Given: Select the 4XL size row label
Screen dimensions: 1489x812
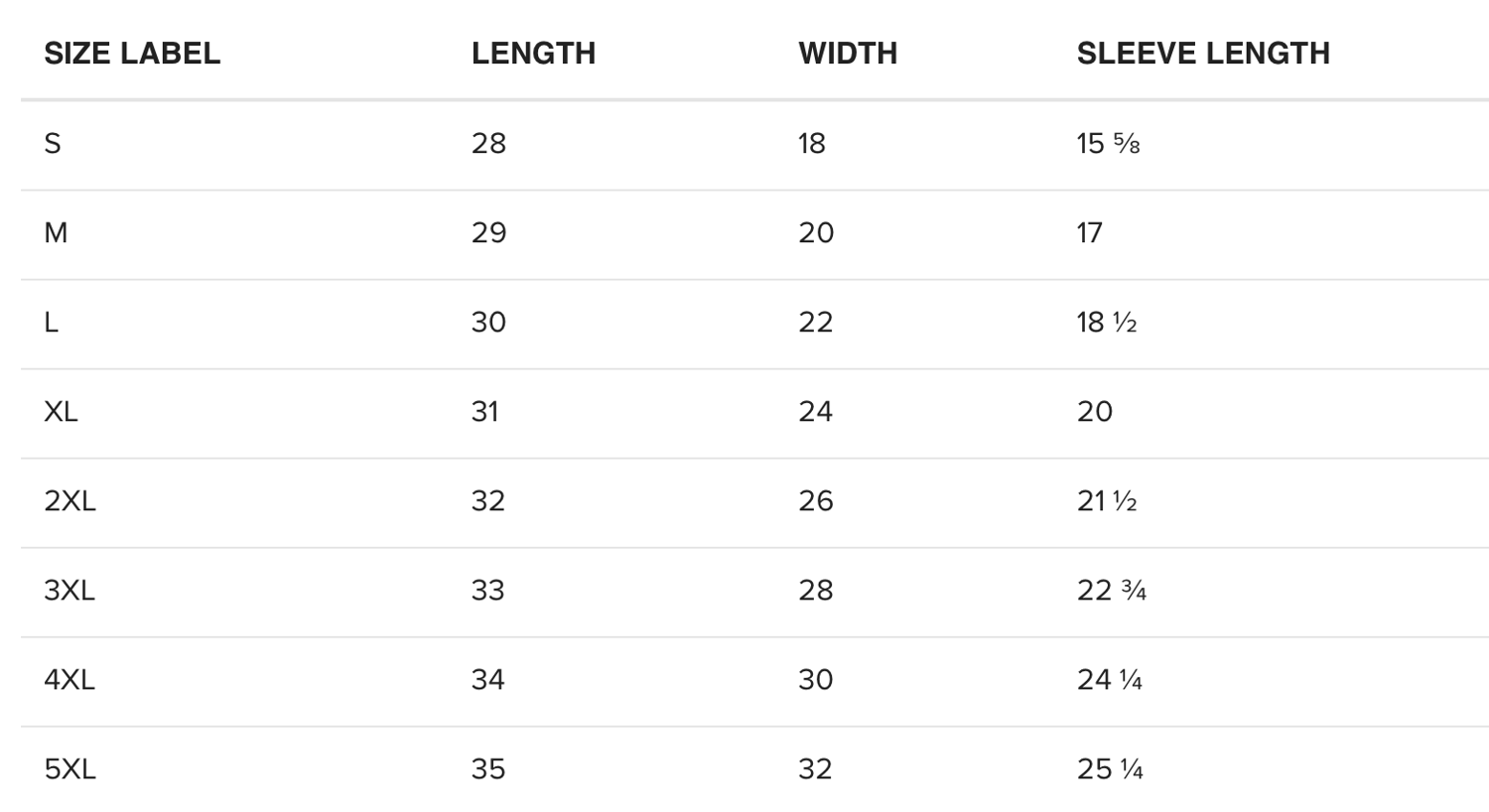Looking at the screenshot, I should click(69, 679).
